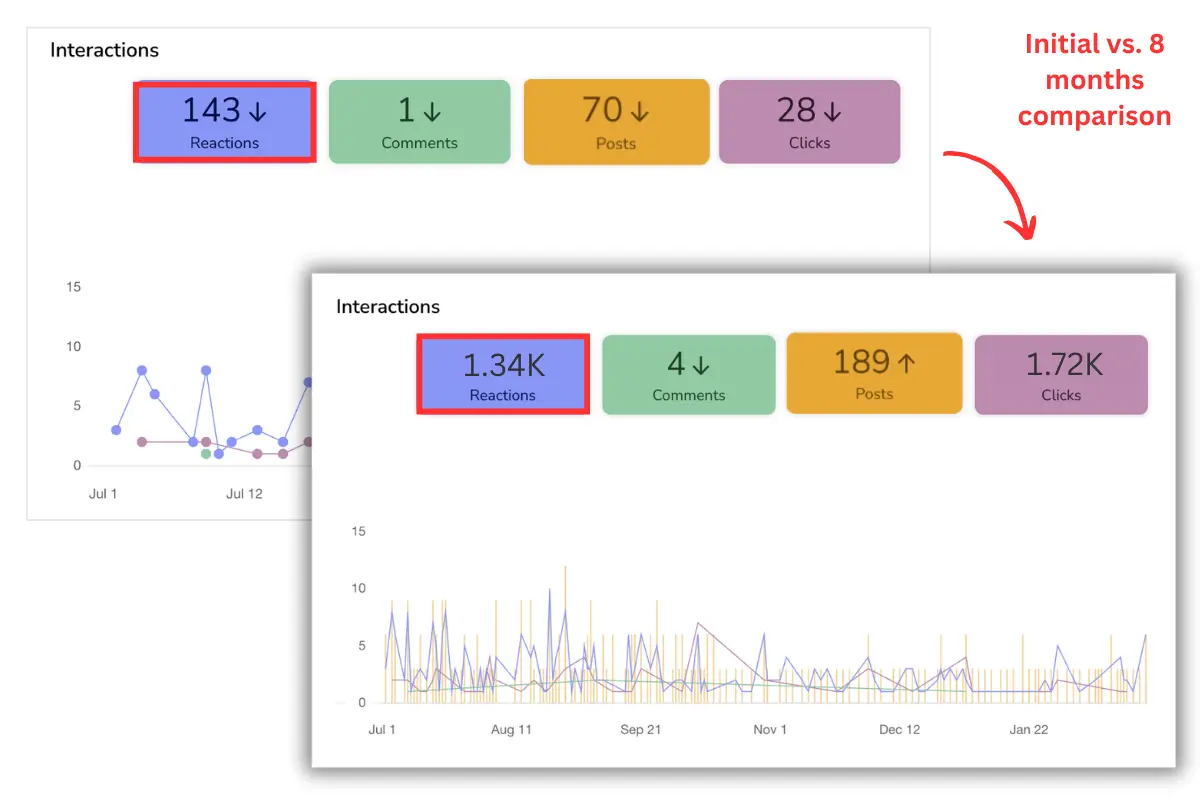Click the 1.72K Clicks metric card
Image resolution: width=1200 pixels, height=800 pixels.
point(1060,374)
